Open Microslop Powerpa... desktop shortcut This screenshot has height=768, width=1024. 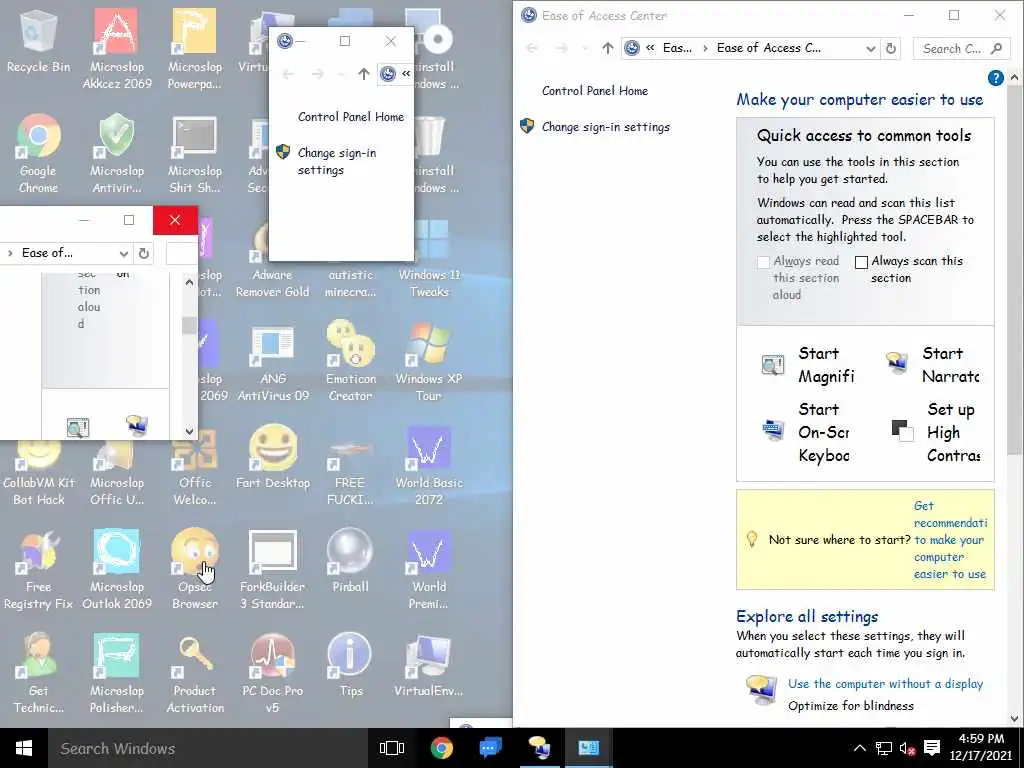[195, 49]
